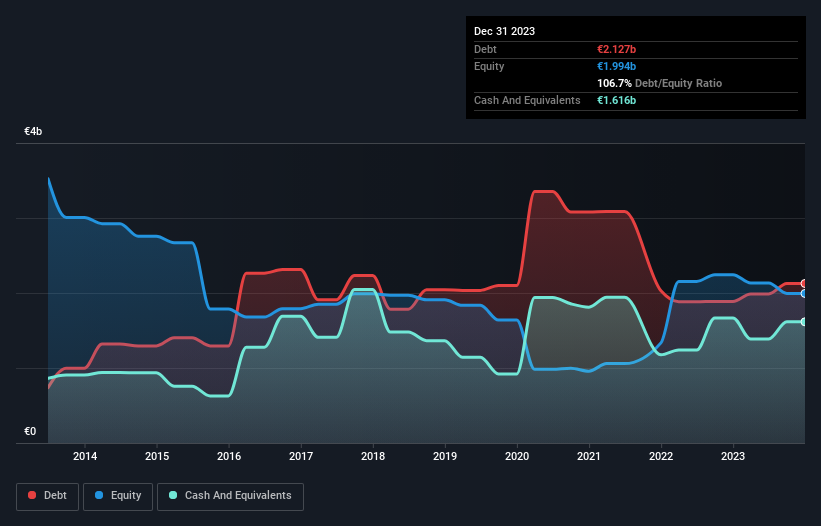821x526 pixels.
Task: Click the teal Cash legend dot
Action: point(173,495)
